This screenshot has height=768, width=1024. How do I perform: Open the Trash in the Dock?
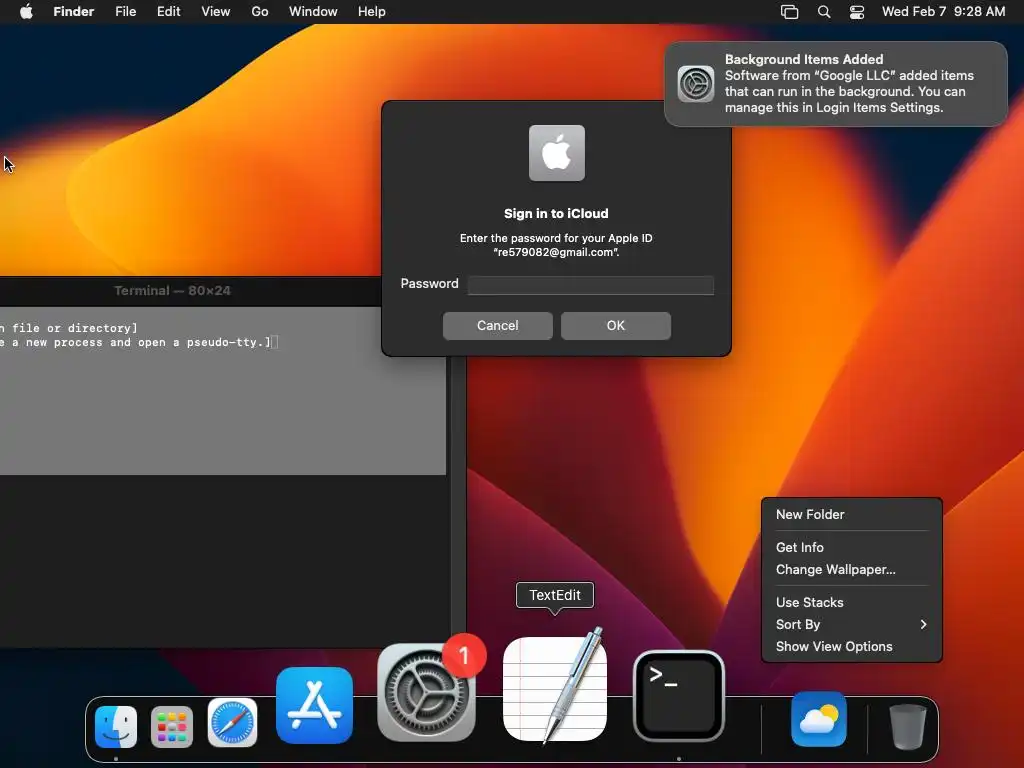[x=907, y=726]
